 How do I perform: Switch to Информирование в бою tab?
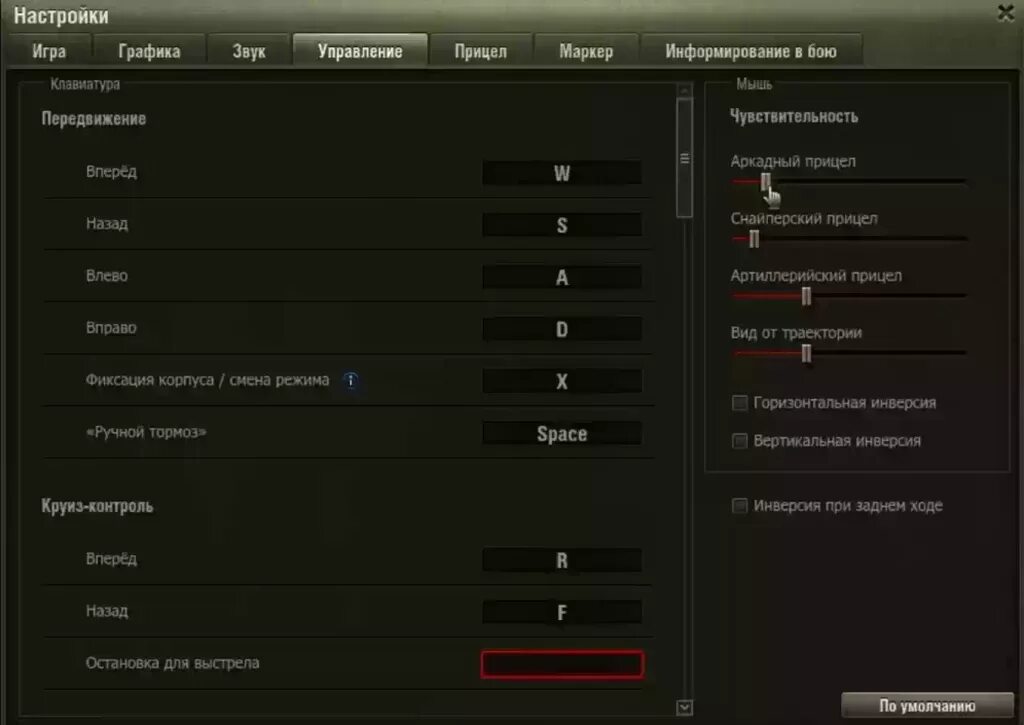pos(750,51)
